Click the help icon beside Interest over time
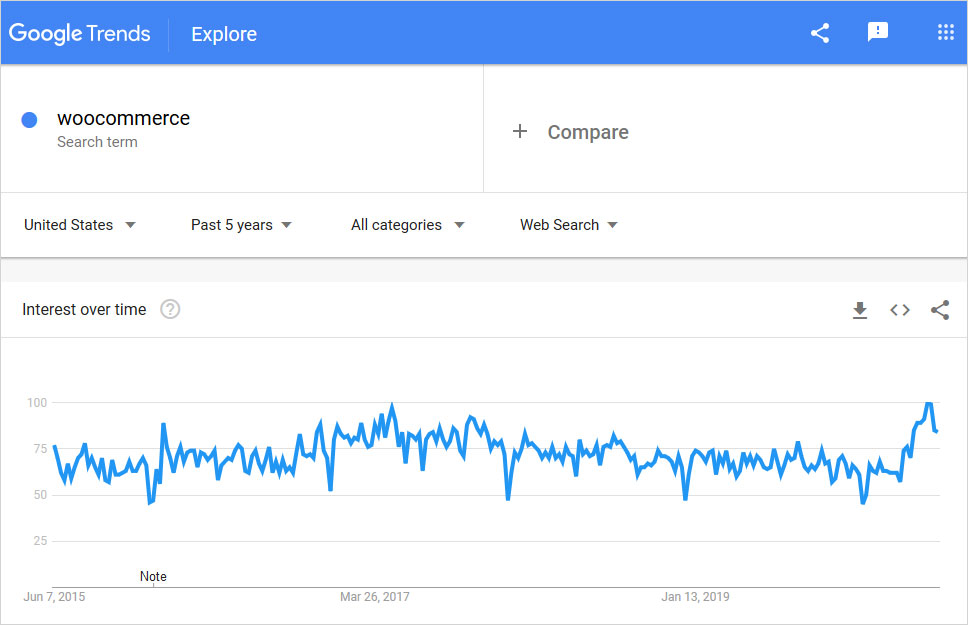The image size is (968, 625). 170,310
